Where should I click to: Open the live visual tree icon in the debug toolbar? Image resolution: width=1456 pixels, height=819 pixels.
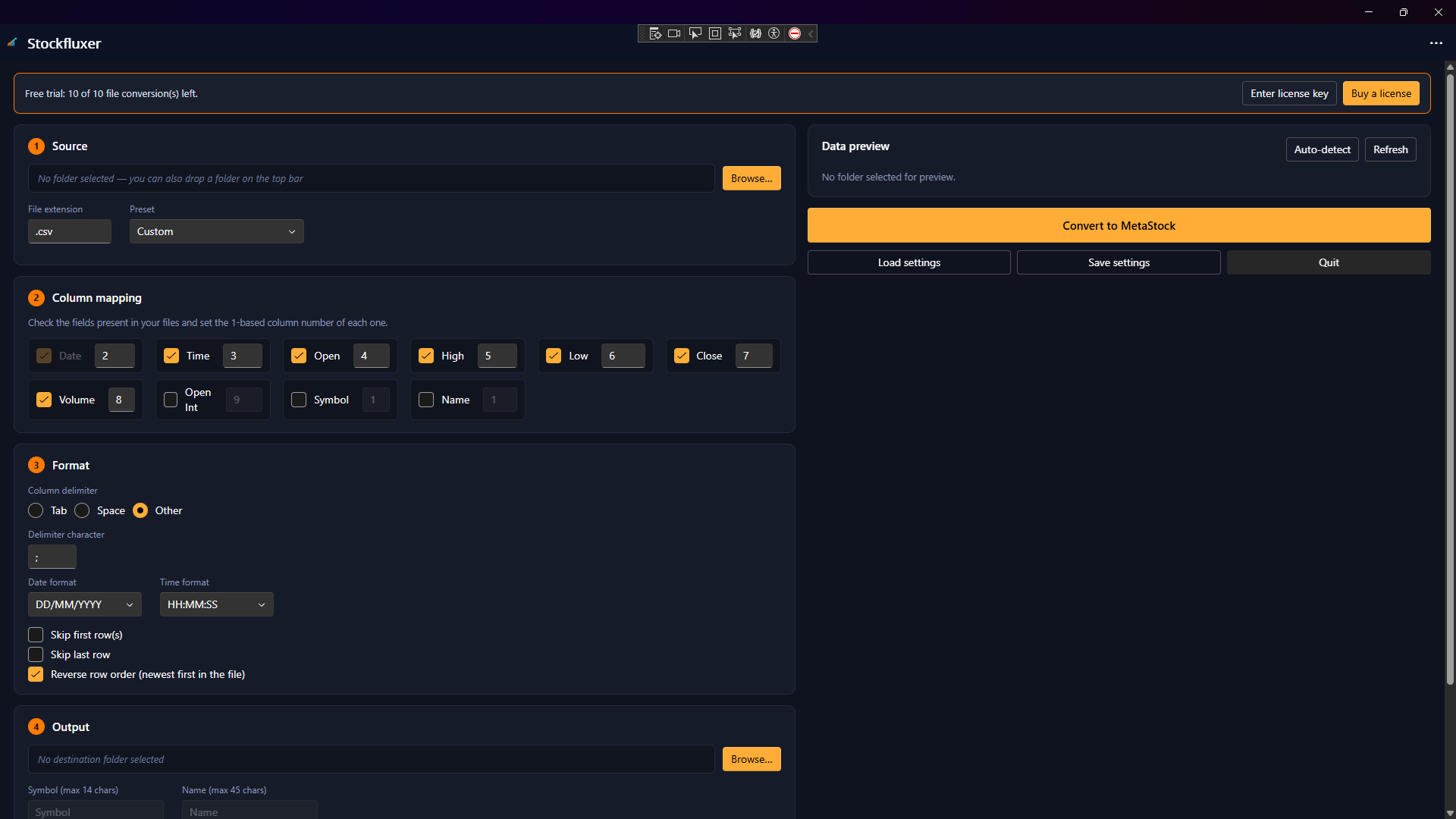pyautogui.click(x=655, y=33)
